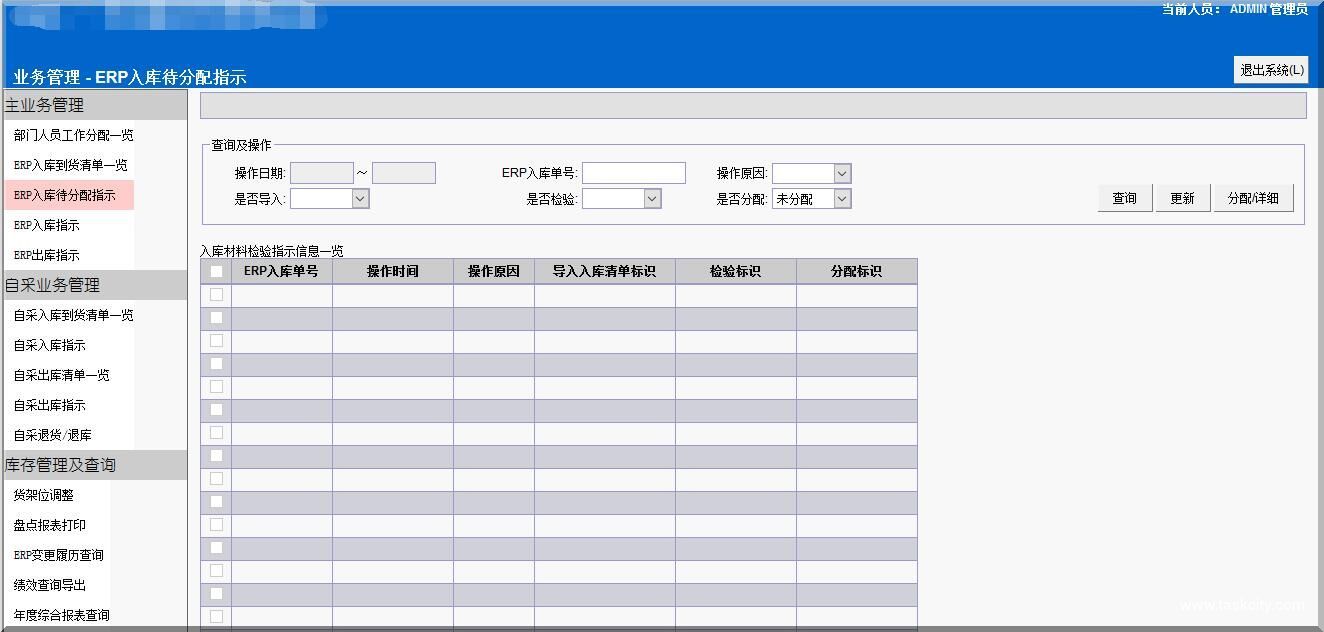
Task: Select ERP入库到货清单一览 menu item
Action: coord(70,165)
